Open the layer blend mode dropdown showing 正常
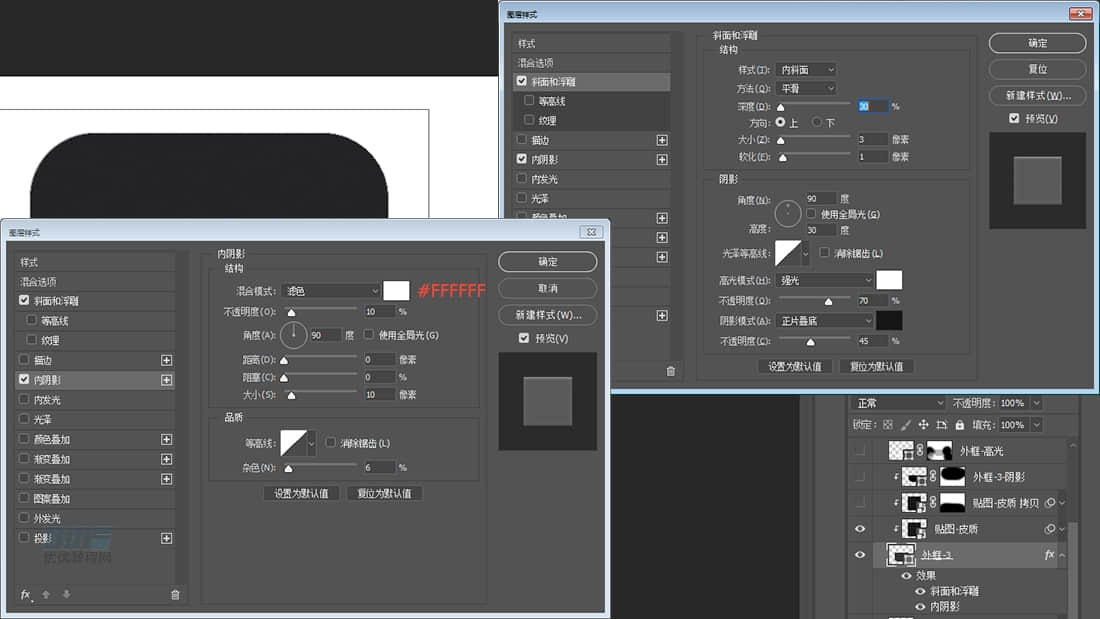Image resolution: width=1100 pixels, height=619 pixels. pyautogui.click(x=899, y=403)
